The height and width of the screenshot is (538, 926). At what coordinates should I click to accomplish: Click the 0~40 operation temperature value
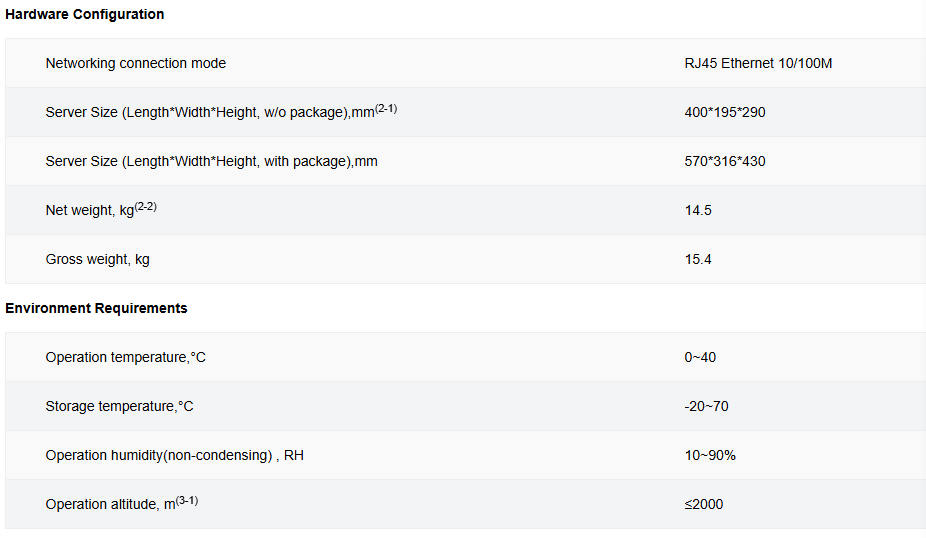pyautogui.click(x=700, y=357)
